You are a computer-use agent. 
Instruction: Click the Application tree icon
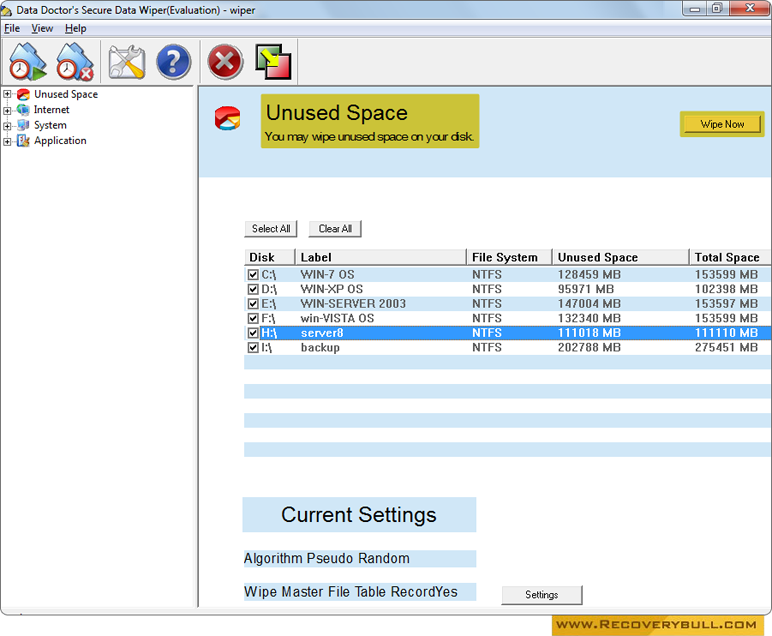23,141
